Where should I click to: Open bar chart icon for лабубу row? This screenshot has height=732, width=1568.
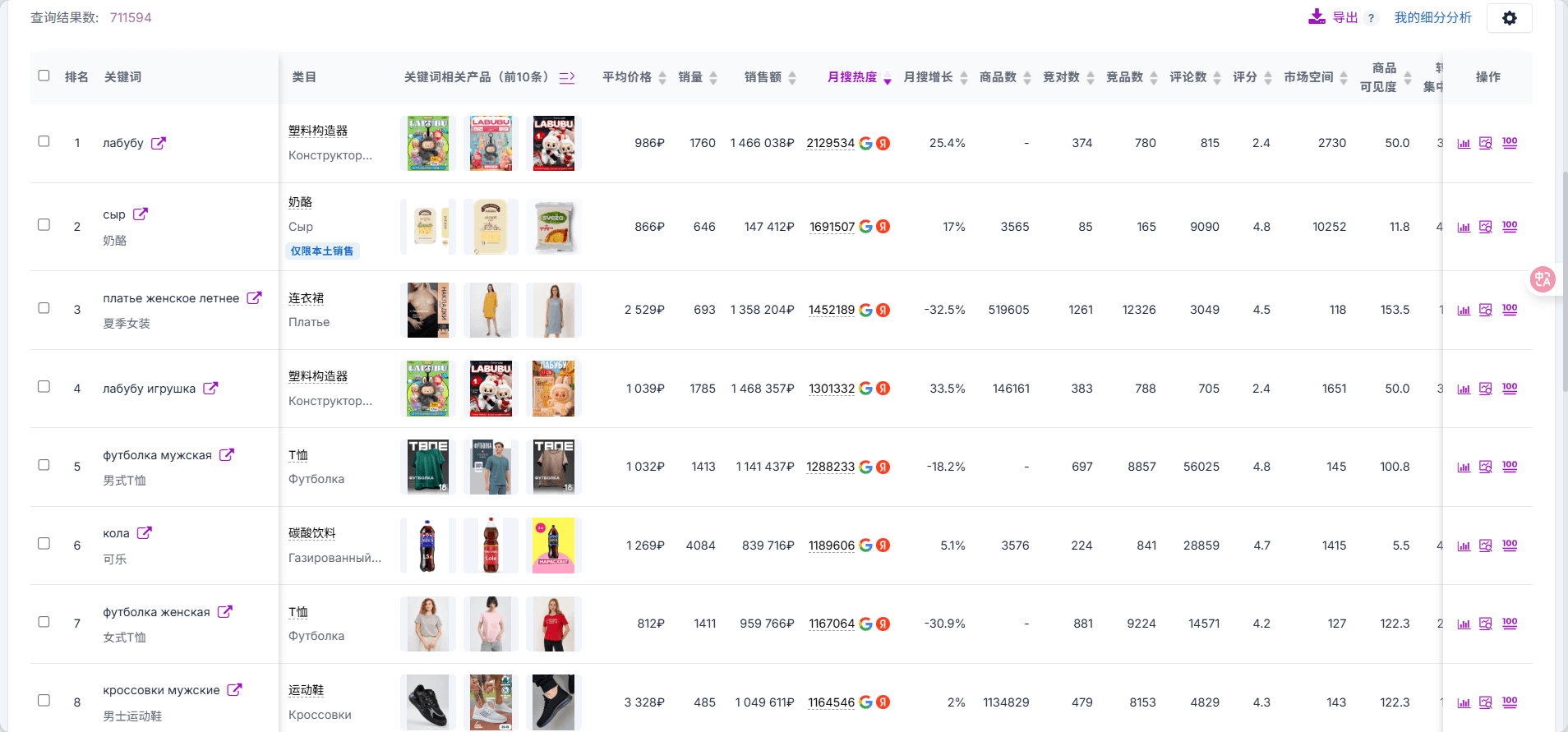(1464, 143)
